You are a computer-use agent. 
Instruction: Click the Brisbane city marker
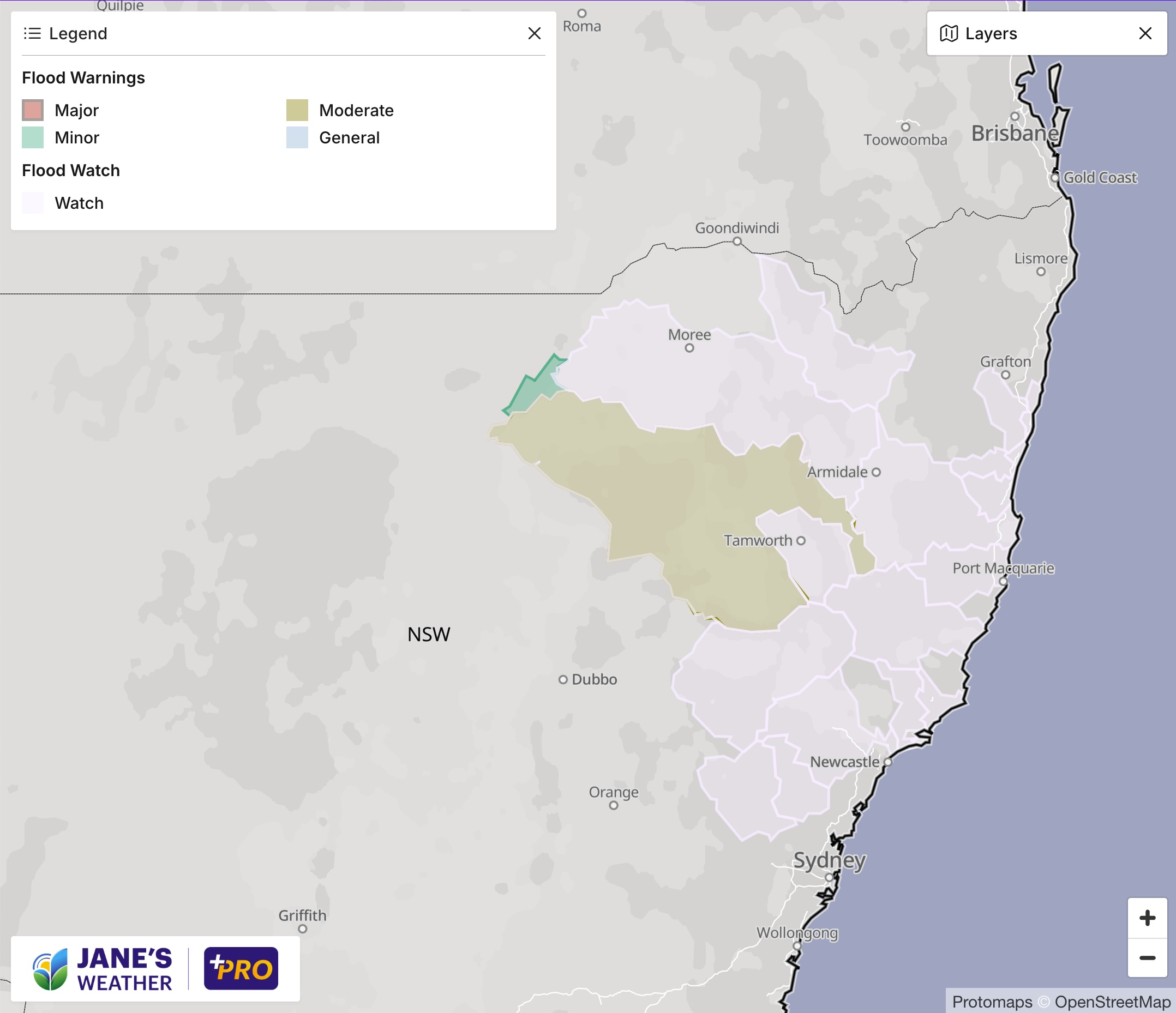coord(1015,116)
